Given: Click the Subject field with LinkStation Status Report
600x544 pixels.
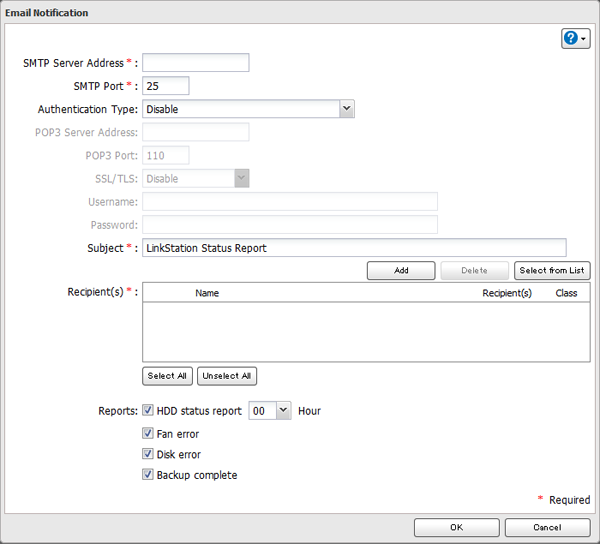Looking at the screenshot, I should (354, 248).
